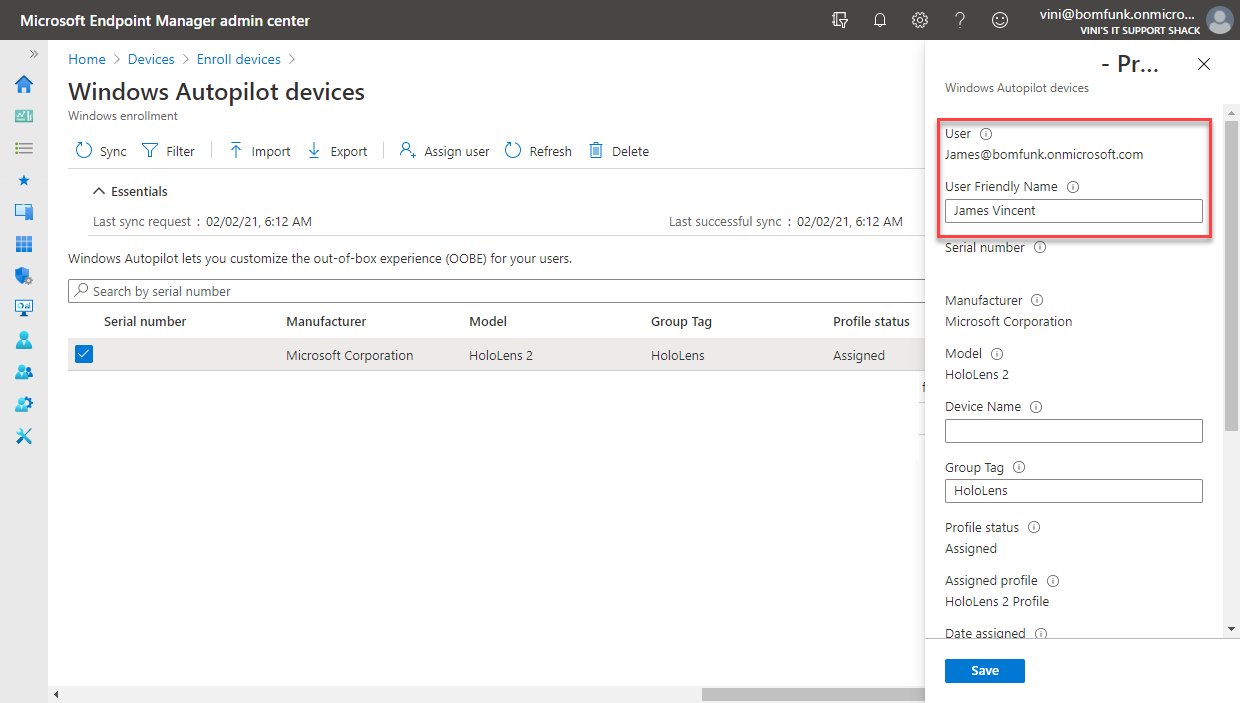Click Microsoft Corporation cell in table row
This screenshot has width=1240, height=703.
pyautogui.click(x=349, y=355)
